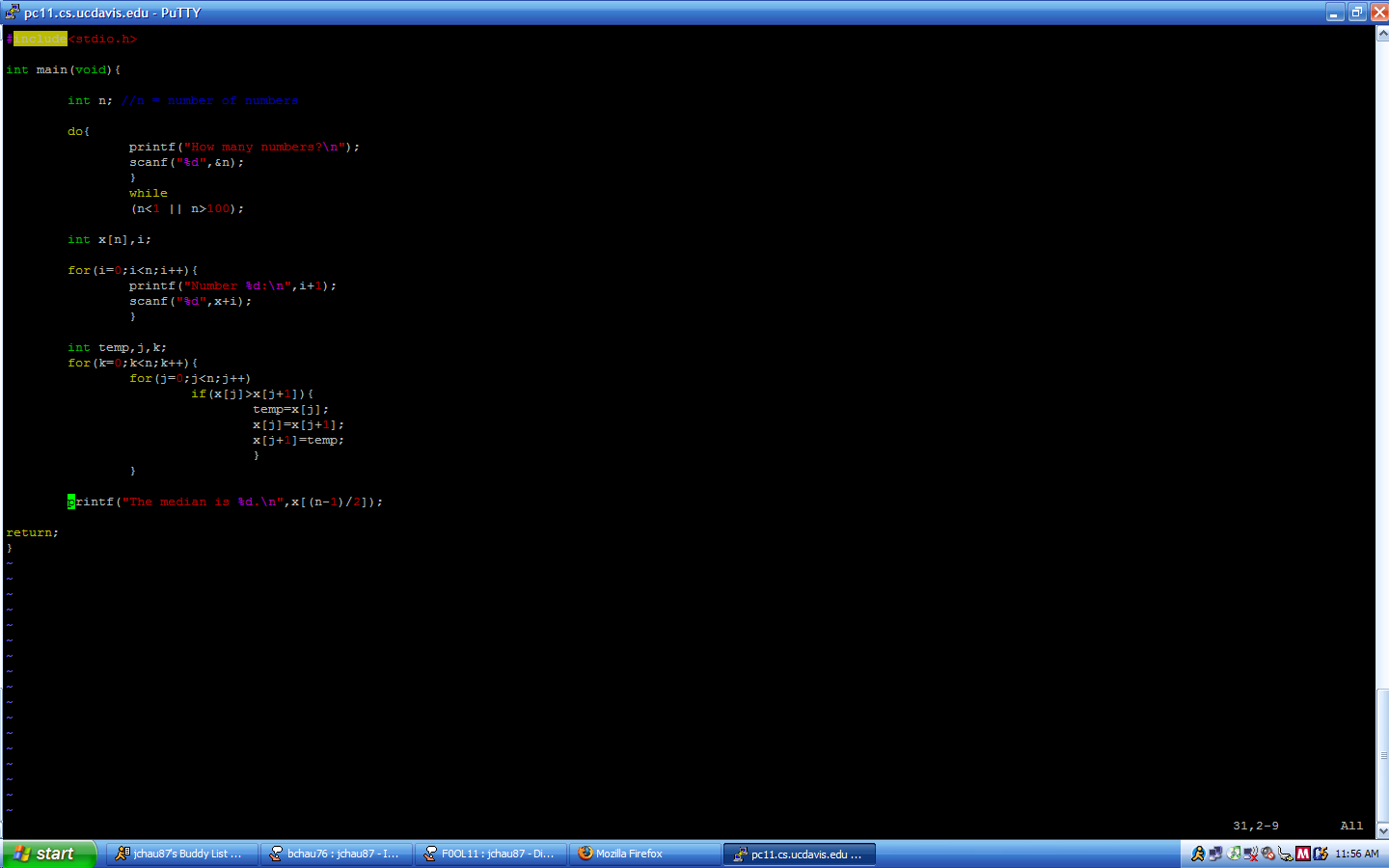Restore down the PuTTY window

pyautogui.click(x=1357, y=13)
